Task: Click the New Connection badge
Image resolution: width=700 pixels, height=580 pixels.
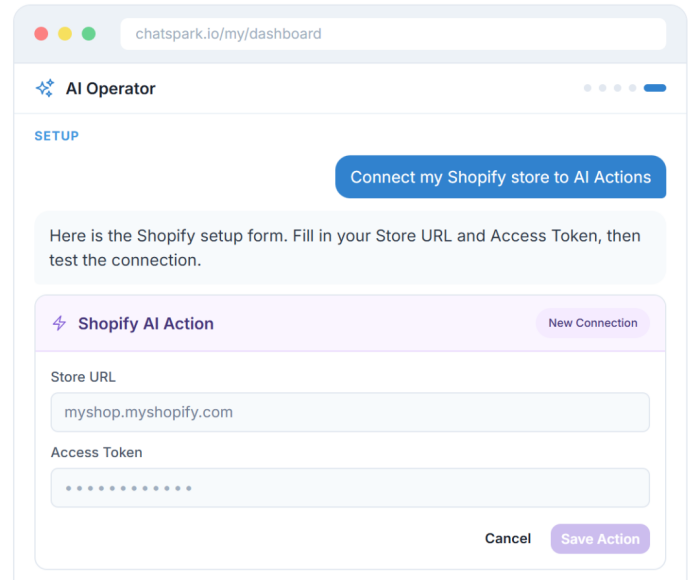Action: tap(592, 323)
